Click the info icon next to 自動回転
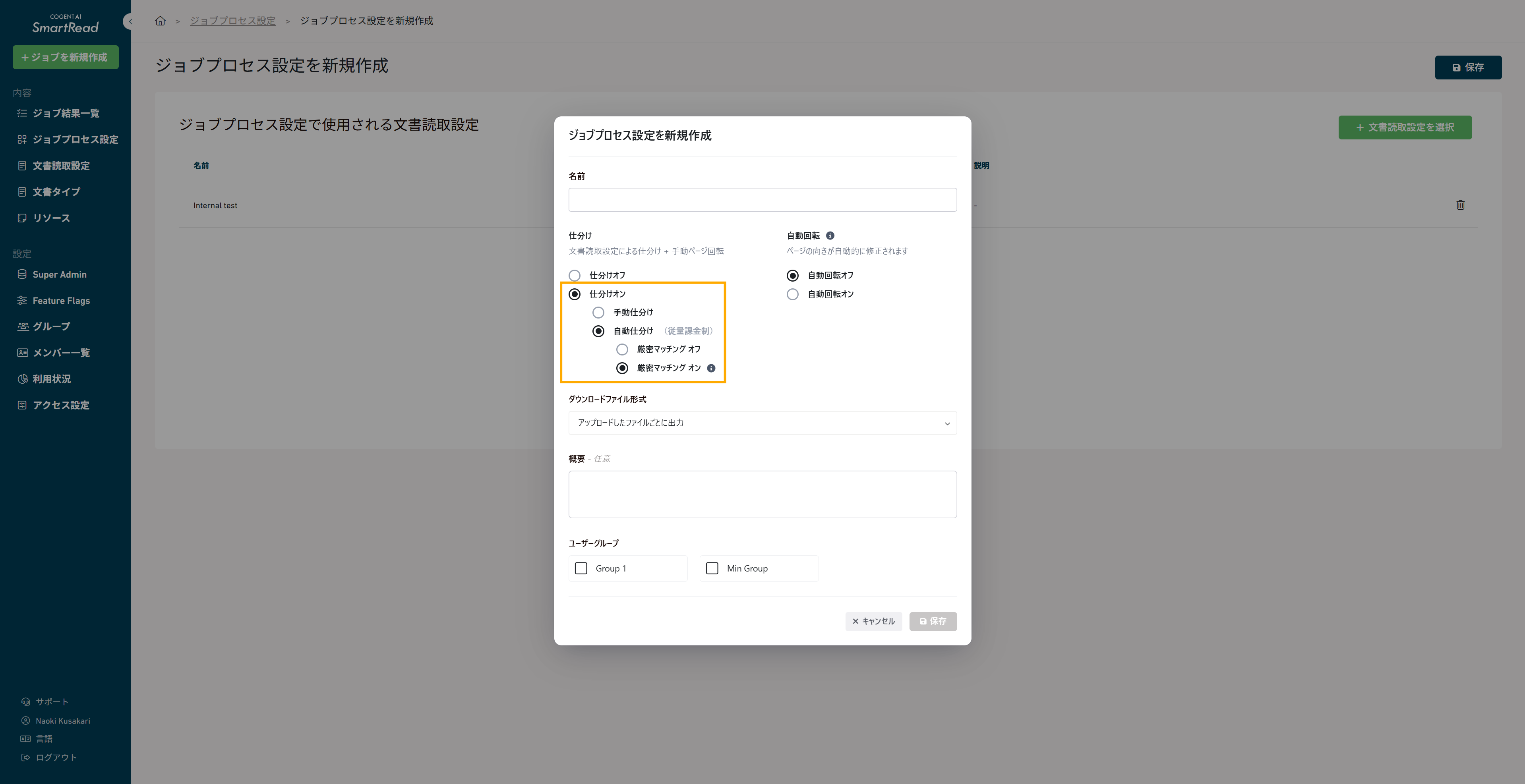 point(830,236)
